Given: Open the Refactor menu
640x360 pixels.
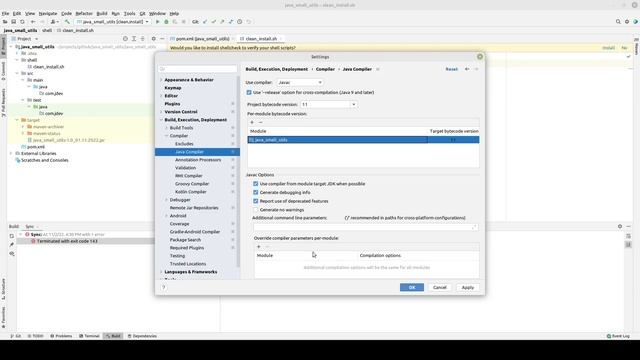Looking at the screenshot, I should tap(84, 13).
